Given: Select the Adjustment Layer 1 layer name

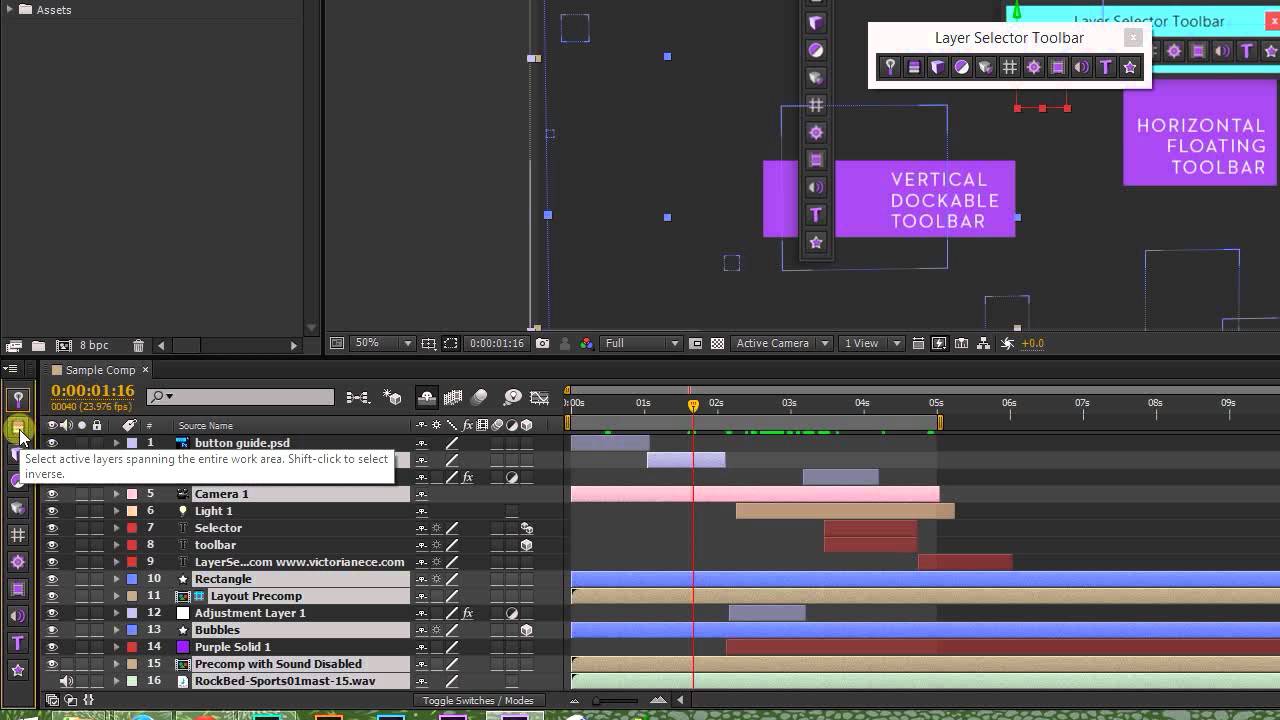Looking at the screenshot, I should click(250, 613).
